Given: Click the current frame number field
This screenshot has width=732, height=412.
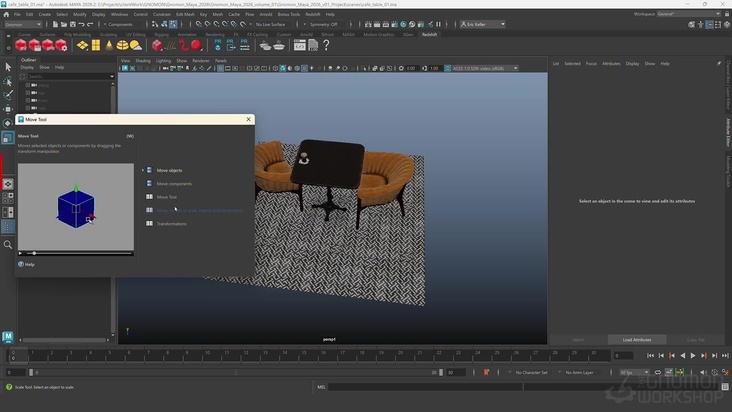Looking at the screenshot, I should pyautogui.click(x=623, y=356).
